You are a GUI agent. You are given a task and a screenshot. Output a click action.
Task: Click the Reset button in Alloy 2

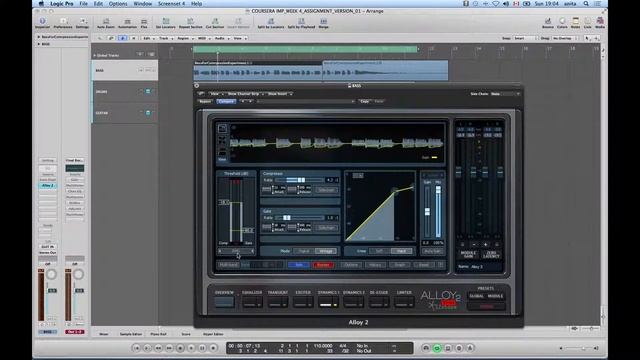[424, 265]
